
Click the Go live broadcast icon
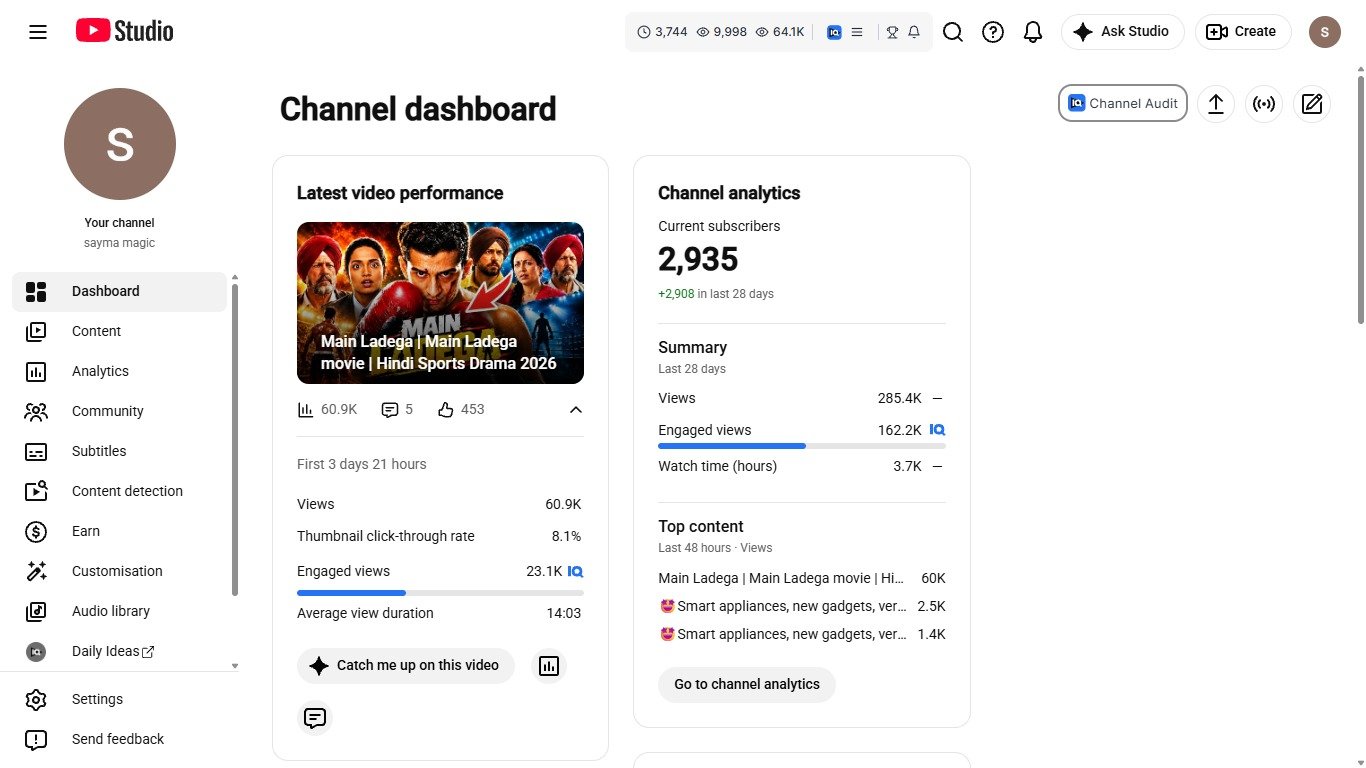click(1264, 103)
